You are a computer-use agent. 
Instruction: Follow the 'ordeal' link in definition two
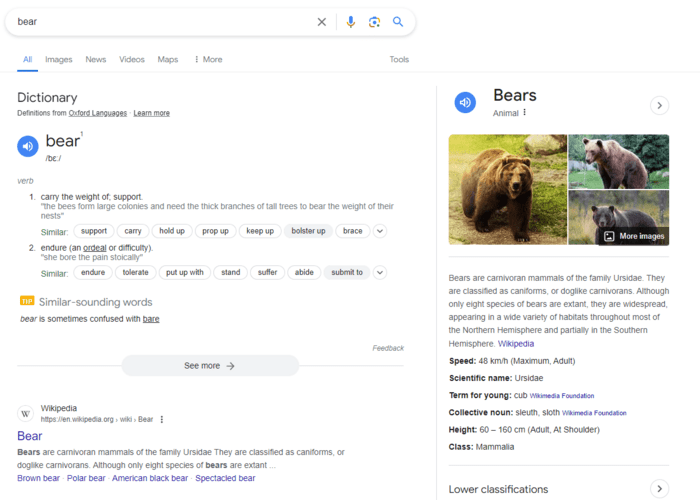95,248
